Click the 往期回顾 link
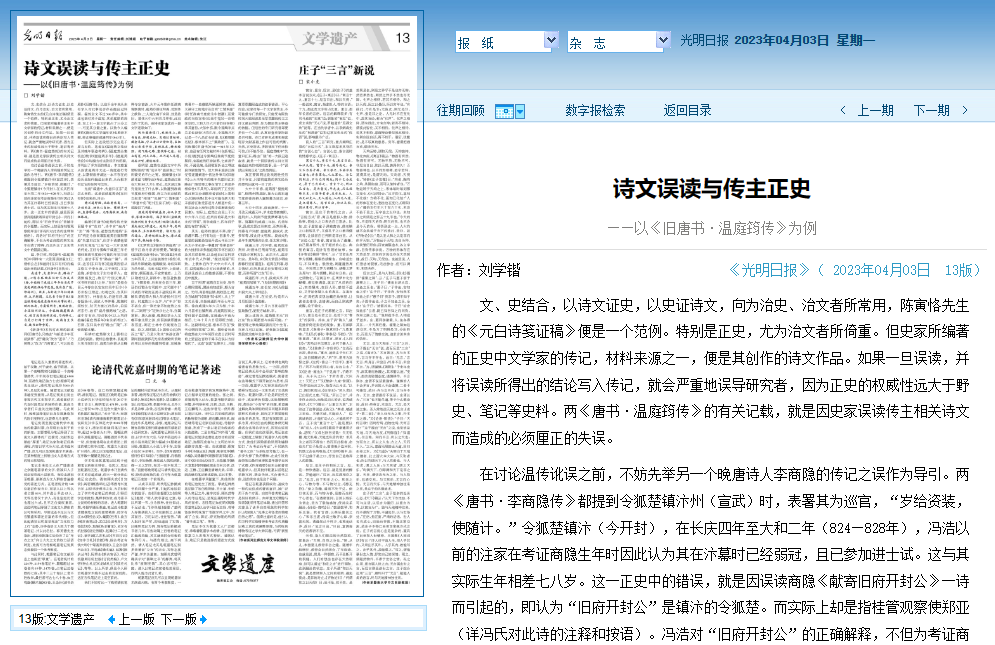 point(460,110)
